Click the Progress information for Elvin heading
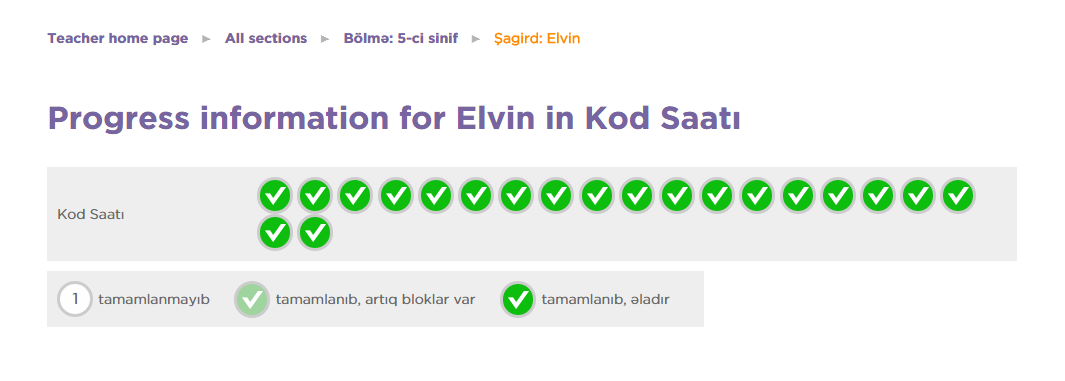1065x381 pixels. coord(394,119)
